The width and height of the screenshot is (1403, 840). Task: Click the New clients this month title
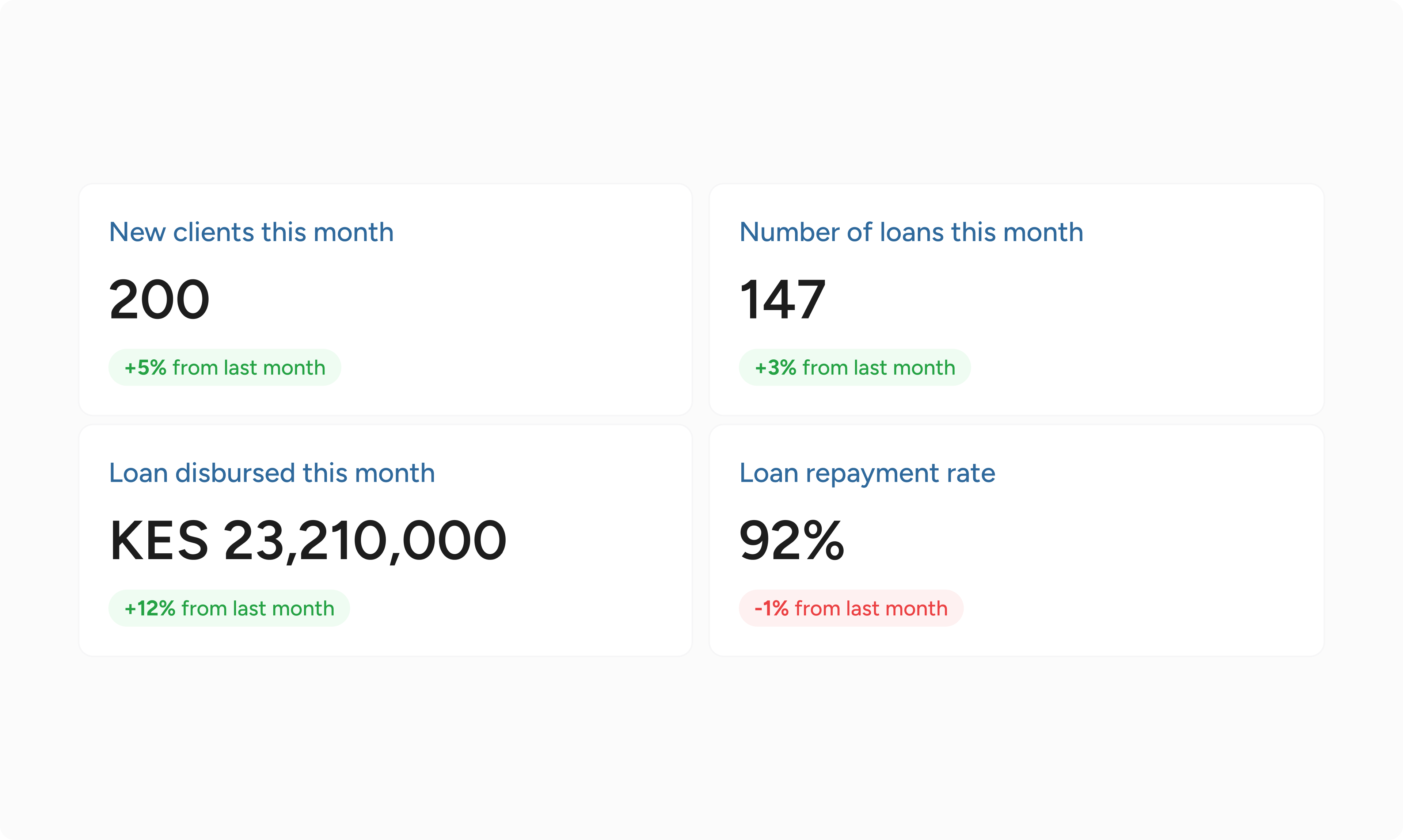(x=251, y=232)
